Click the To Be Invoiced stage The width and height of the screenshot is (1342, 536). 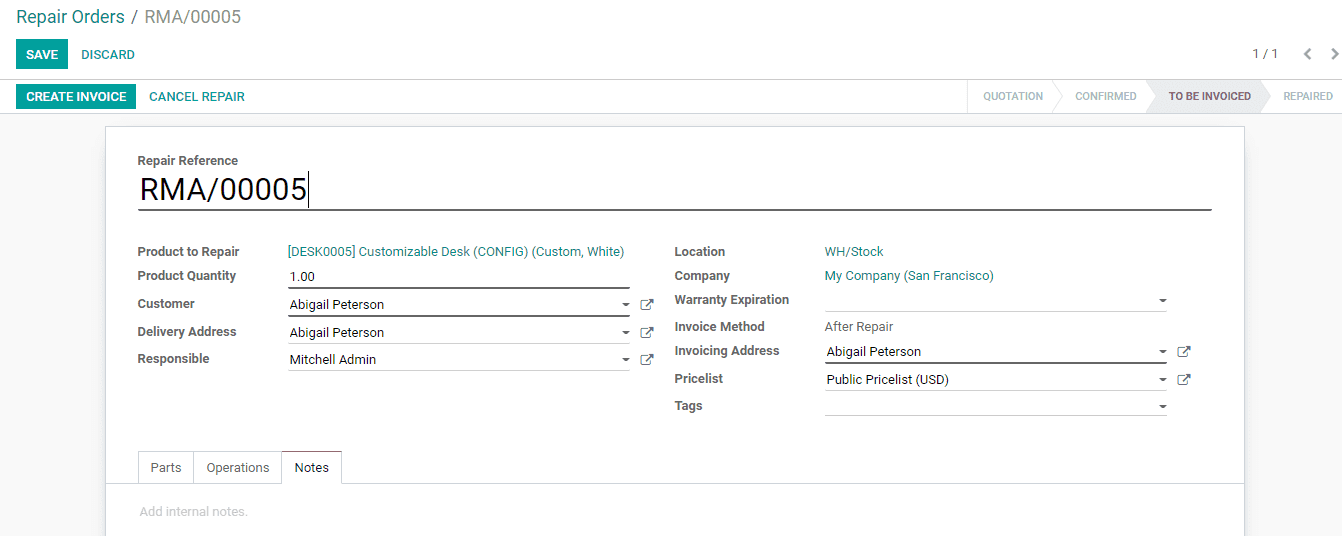(1210, 97)
